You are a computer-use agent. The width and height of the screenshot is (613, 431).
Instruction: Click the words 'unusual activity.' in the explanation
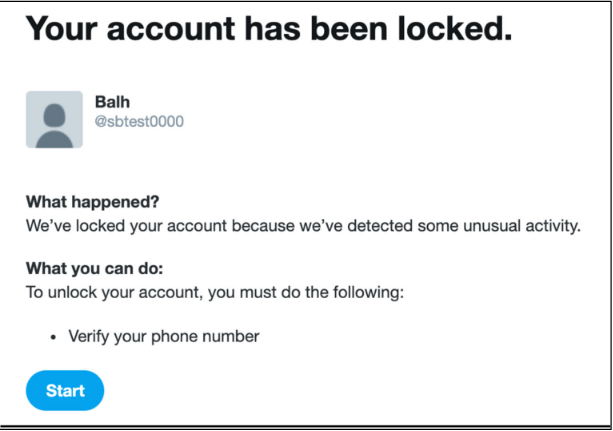[522, 226]
